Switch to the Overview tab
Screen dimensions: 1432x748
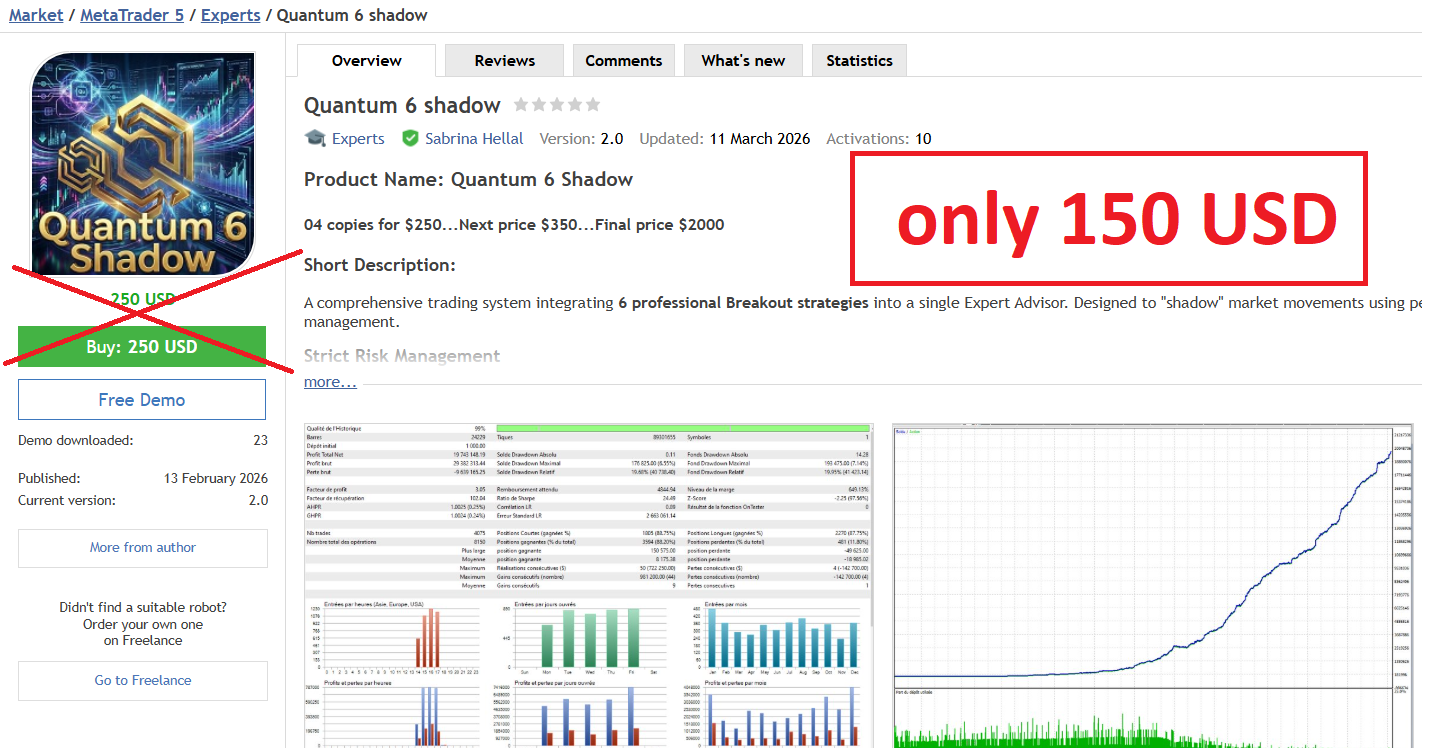pyautogui.click(x=367, y=61)
